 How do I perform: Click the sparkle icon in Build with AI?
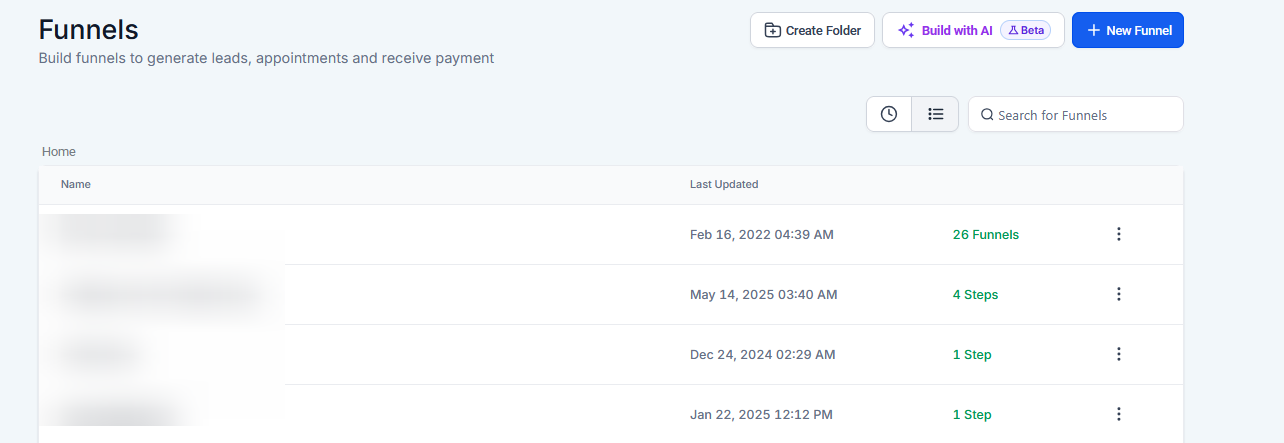click(906, 30)
